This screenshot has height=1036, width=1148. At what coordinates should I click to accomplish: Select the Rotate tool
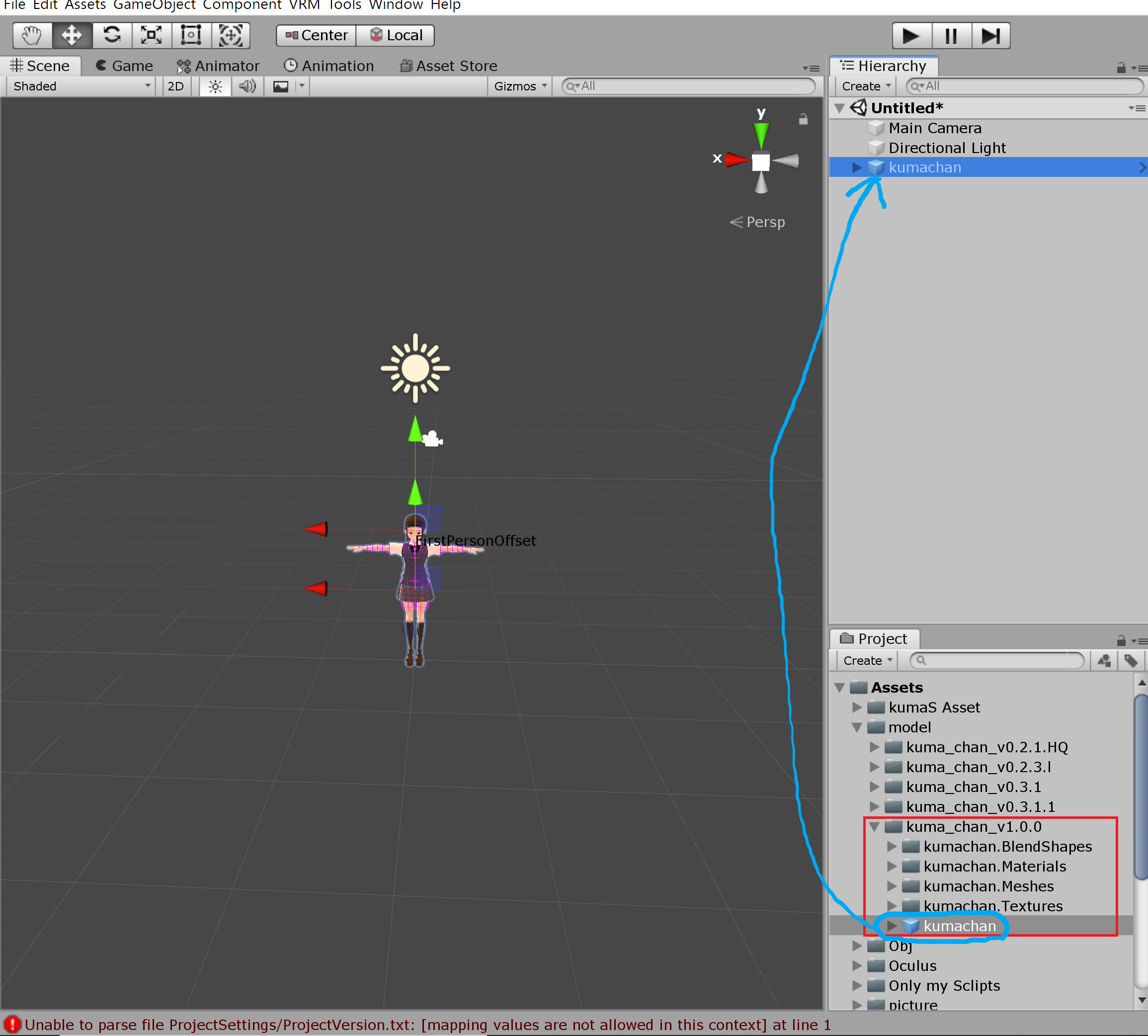[x=112, y=35]
